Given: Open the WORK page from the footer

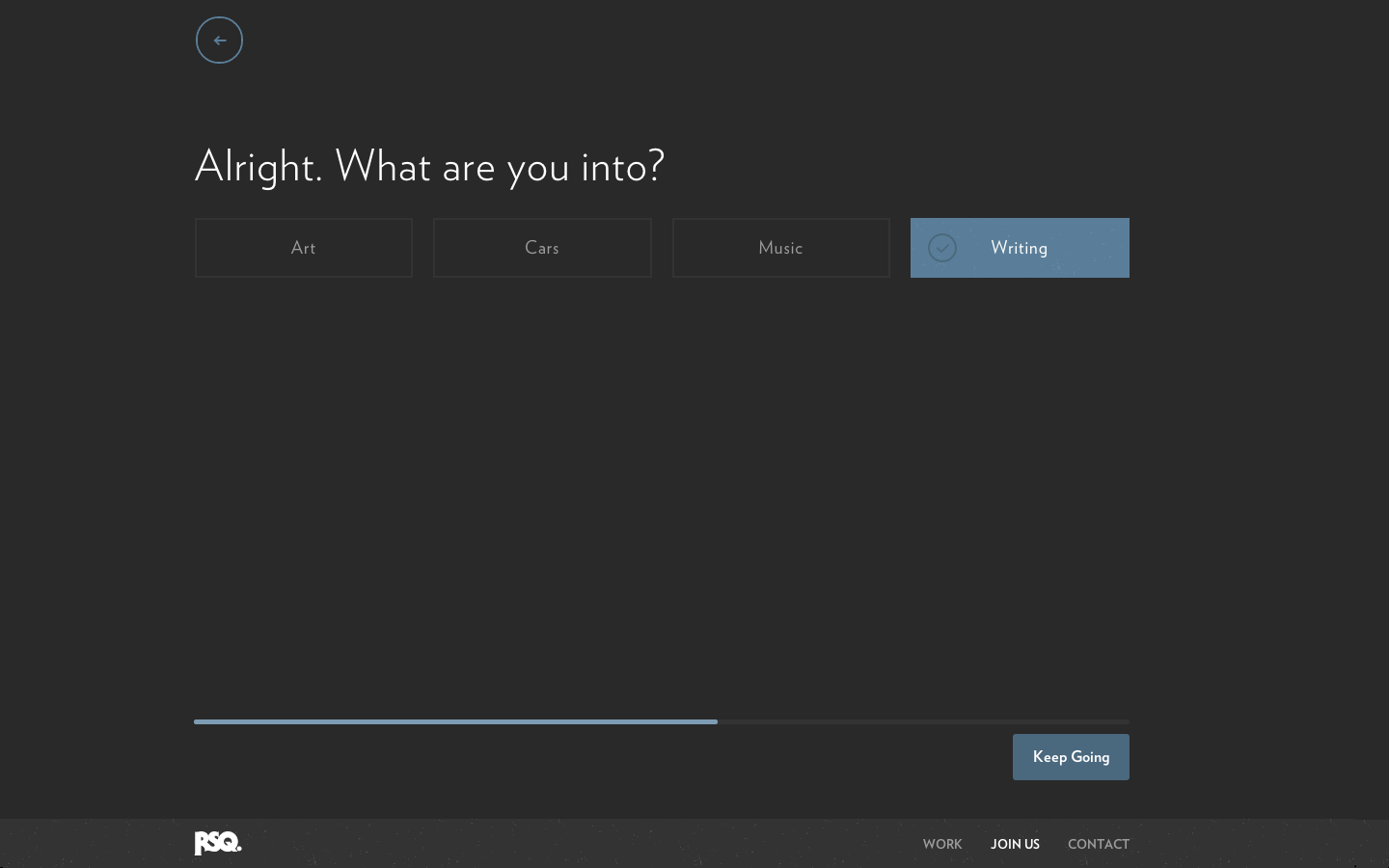Looking at the screenshot, I should coord(941,844).
